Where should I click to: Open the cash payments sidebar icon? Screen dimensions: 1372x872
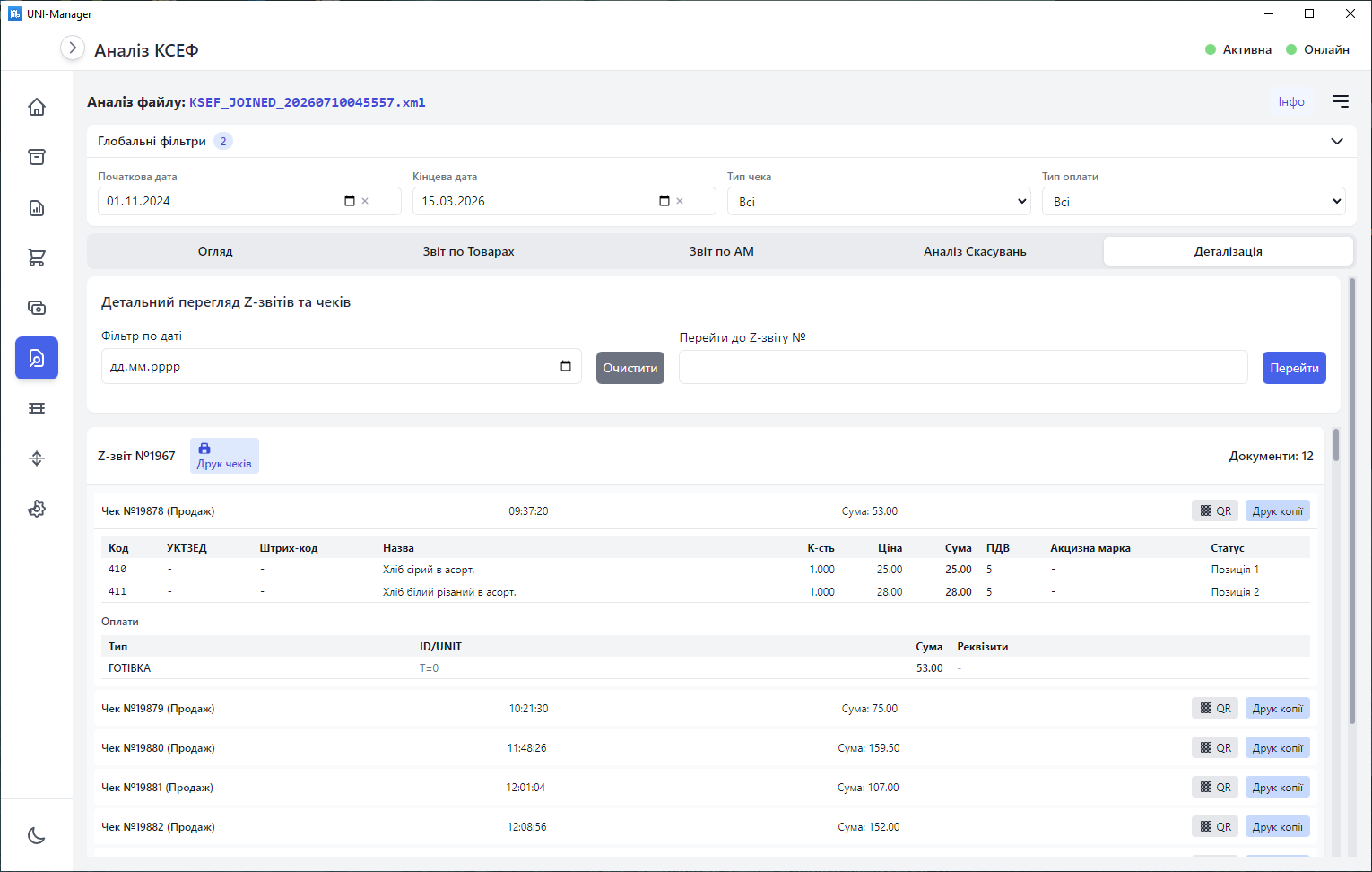(37, 308)
